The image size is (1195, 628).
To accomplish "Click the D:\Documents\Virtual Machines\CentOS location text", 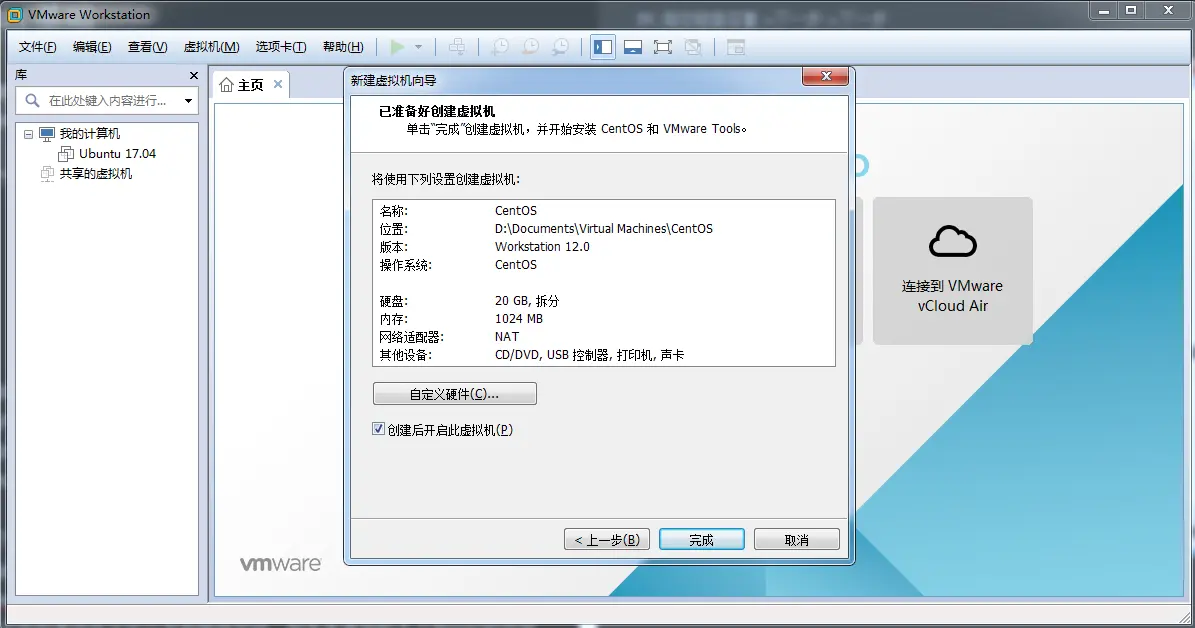I will point(604,229).
